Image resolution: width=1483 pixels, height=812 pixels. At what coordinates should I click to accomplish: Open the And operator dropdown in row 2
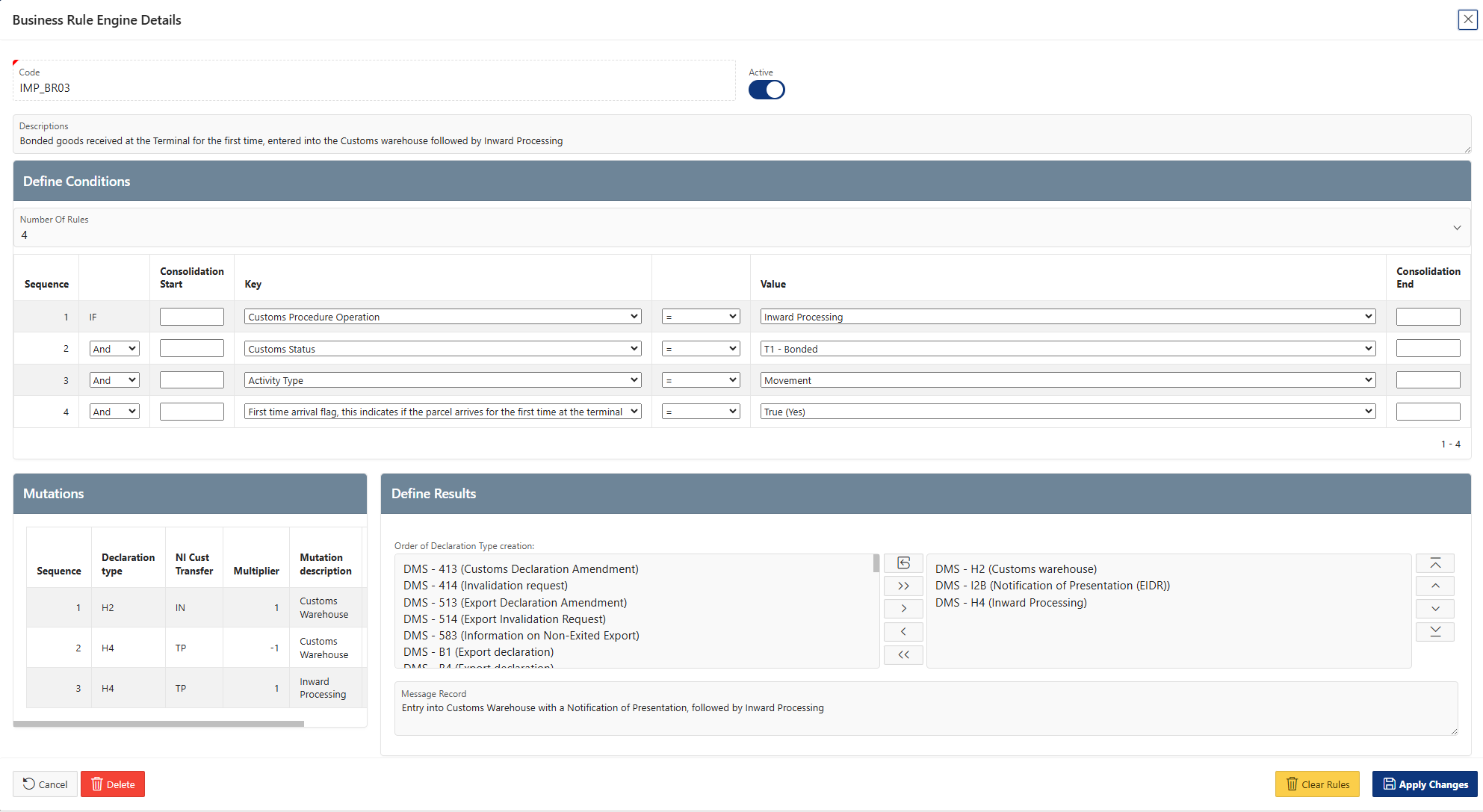(114, 349)
